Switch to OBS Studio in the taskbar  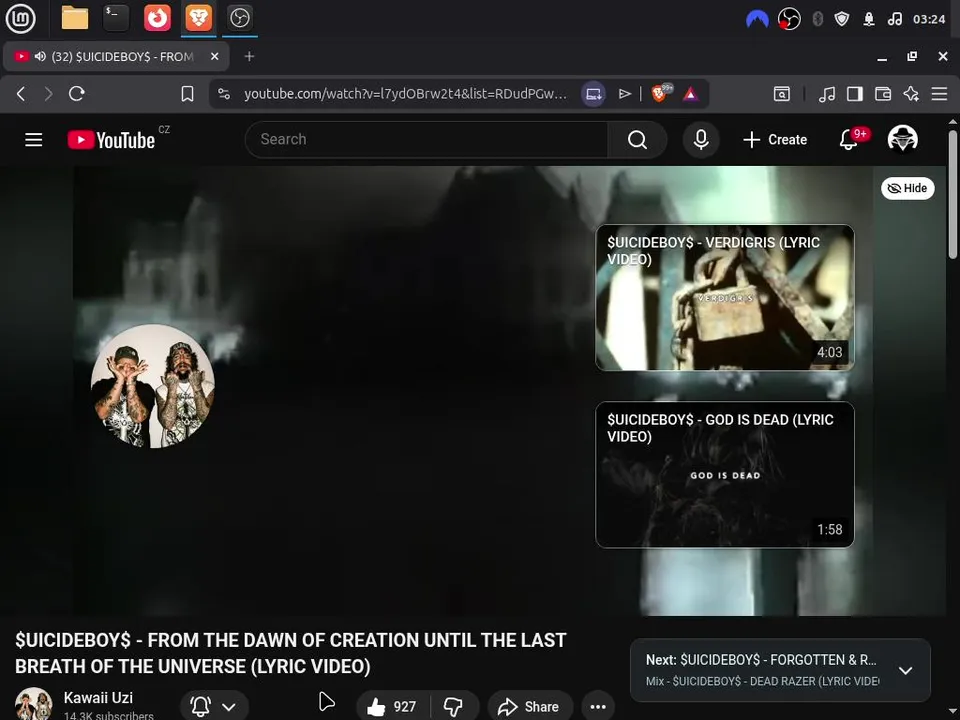[239, 18]
